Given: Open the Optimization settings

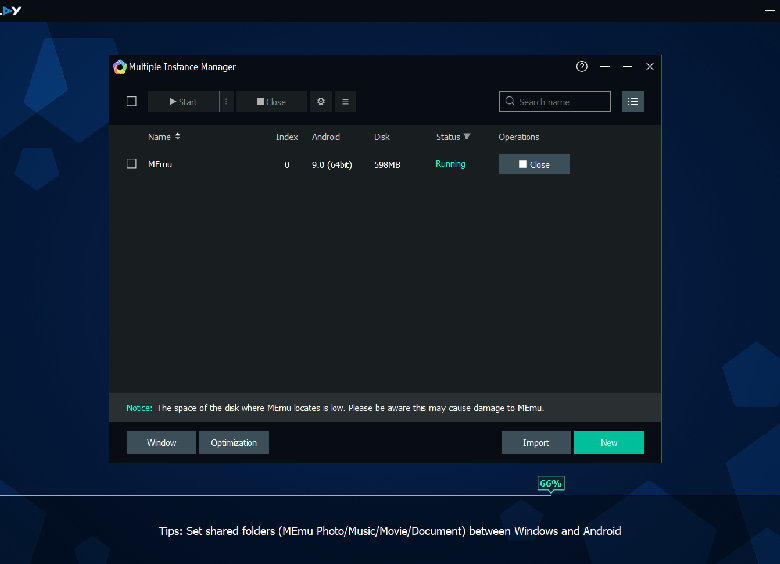Looking at the screenshot, I should click(x=234, y=443).
